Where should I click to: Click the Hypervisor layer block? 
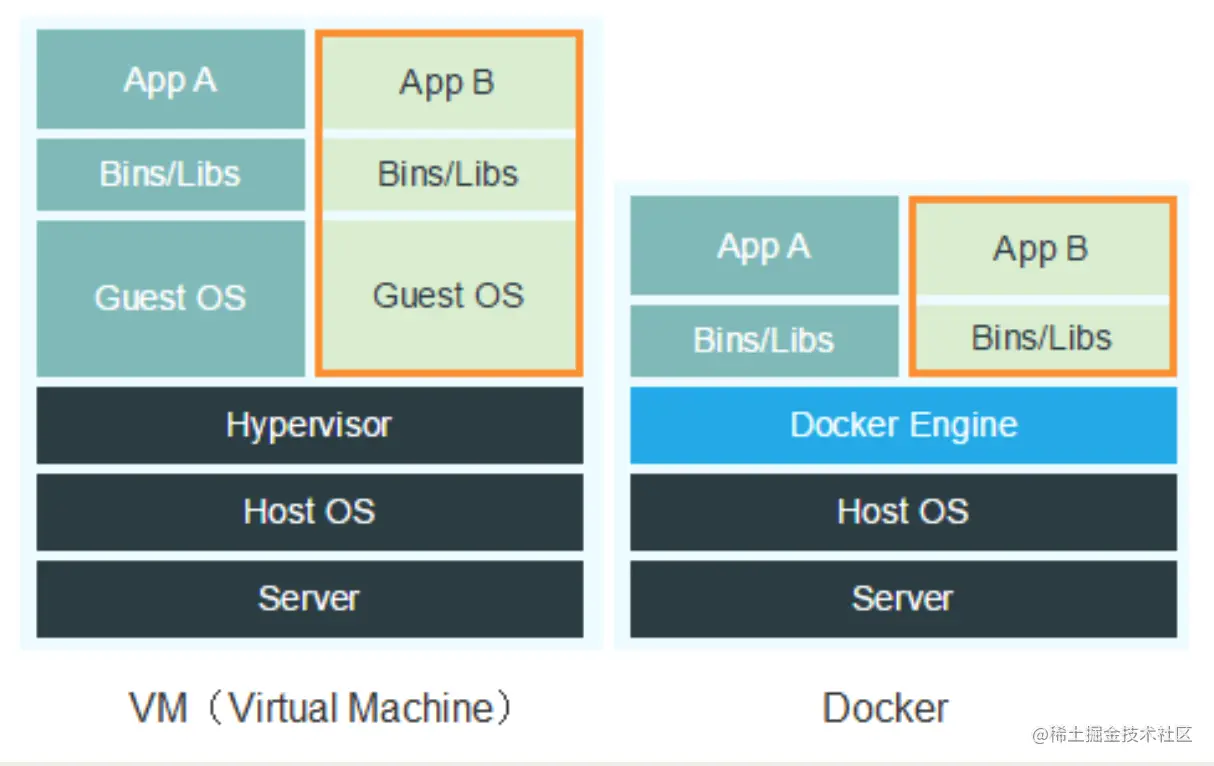(x=309, y=425)
